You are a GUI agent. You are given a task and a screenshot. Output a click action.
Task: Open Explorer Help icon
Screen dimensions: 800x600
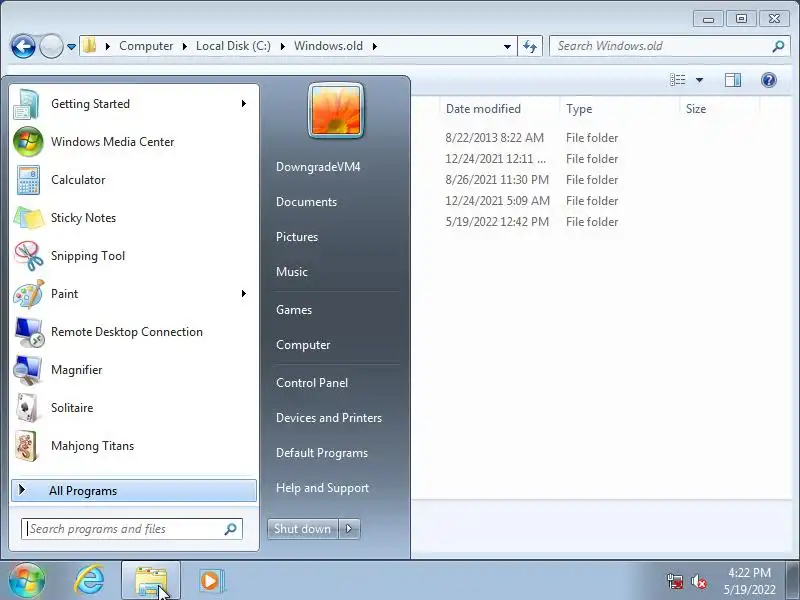[768, 80]
